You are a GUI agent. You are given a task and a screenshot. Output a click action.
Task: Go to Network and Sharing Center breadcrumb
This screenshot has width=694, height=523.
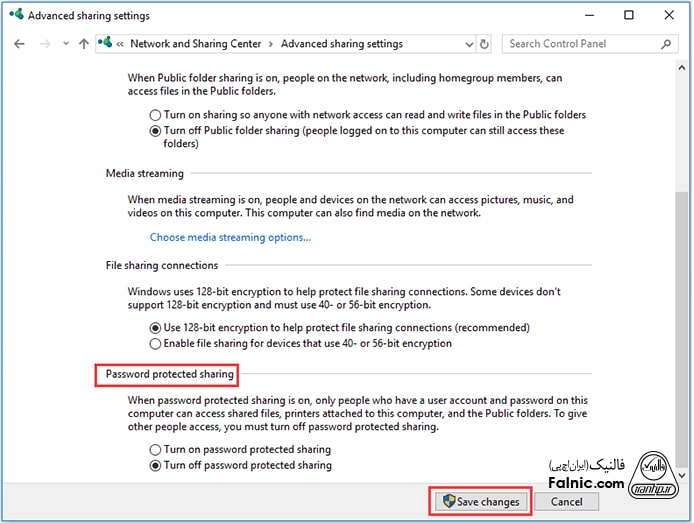196,44
